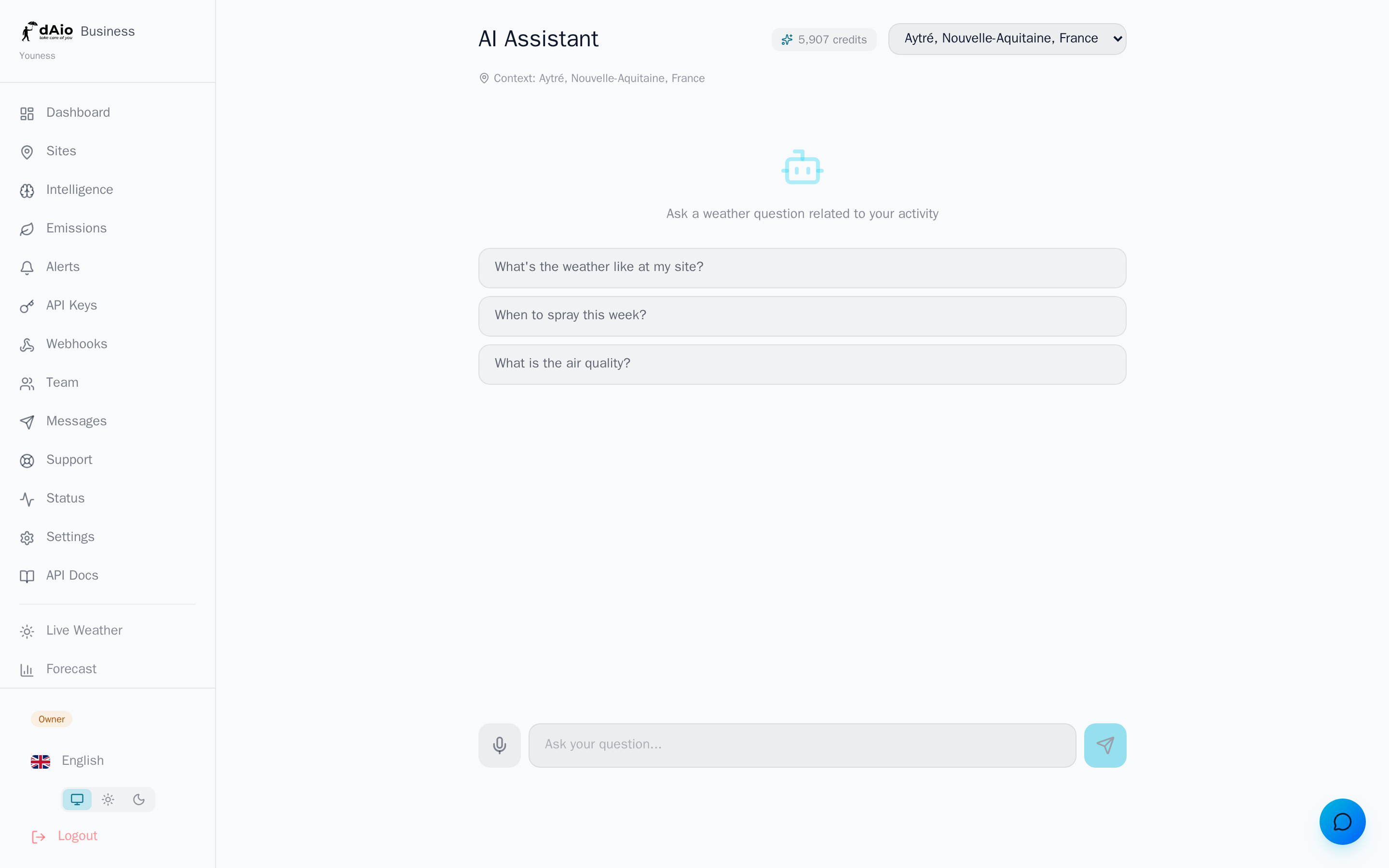Click the sparkle icon in credits badge

(787, 40)
